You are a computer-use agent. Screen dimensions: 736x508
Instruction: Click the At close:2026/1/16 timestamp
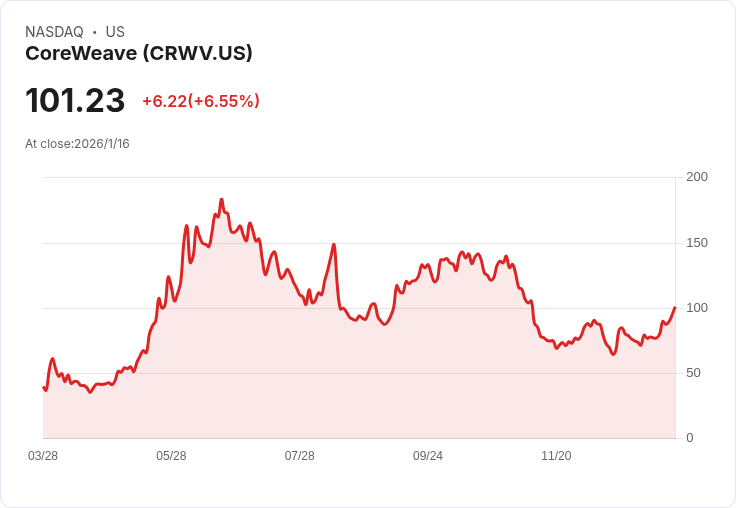click(77, 144)
